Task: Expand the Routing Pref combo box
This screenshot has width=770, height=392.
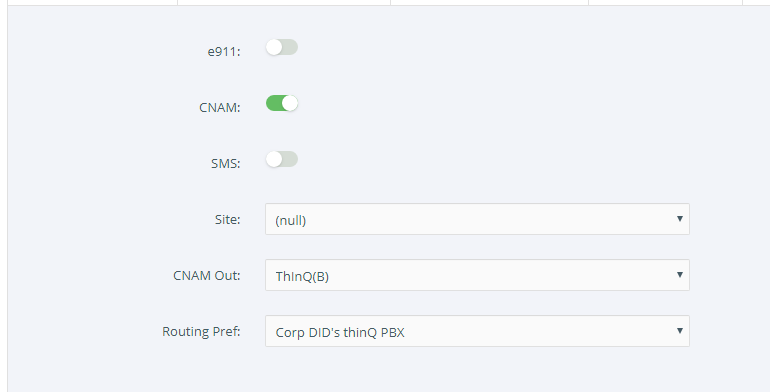Action: tap(477, 331)
